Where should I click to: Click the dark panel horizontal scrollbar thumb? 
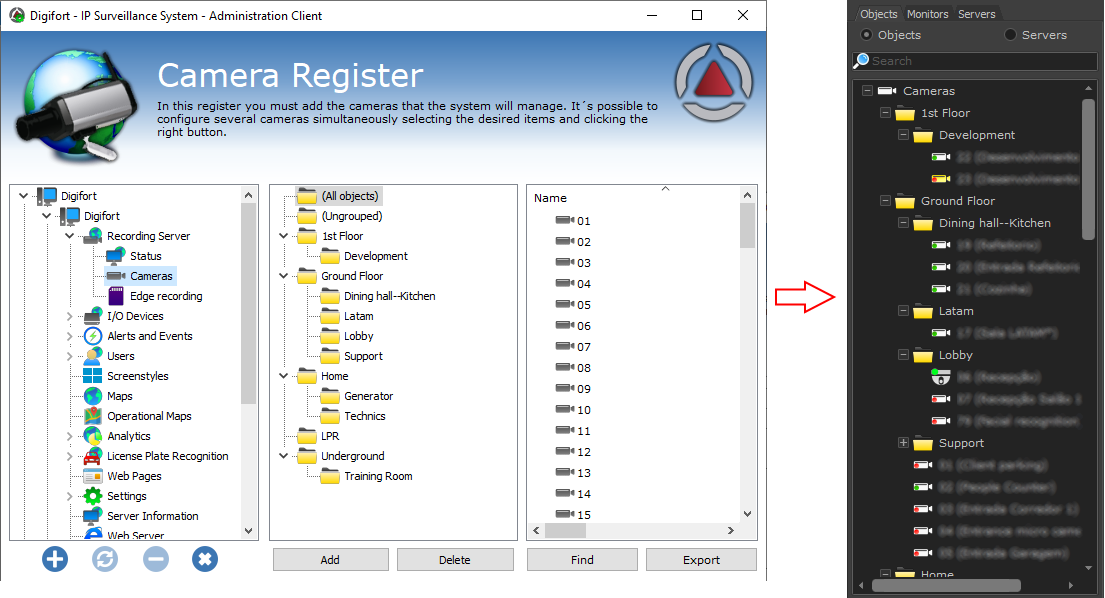point(946,585)
